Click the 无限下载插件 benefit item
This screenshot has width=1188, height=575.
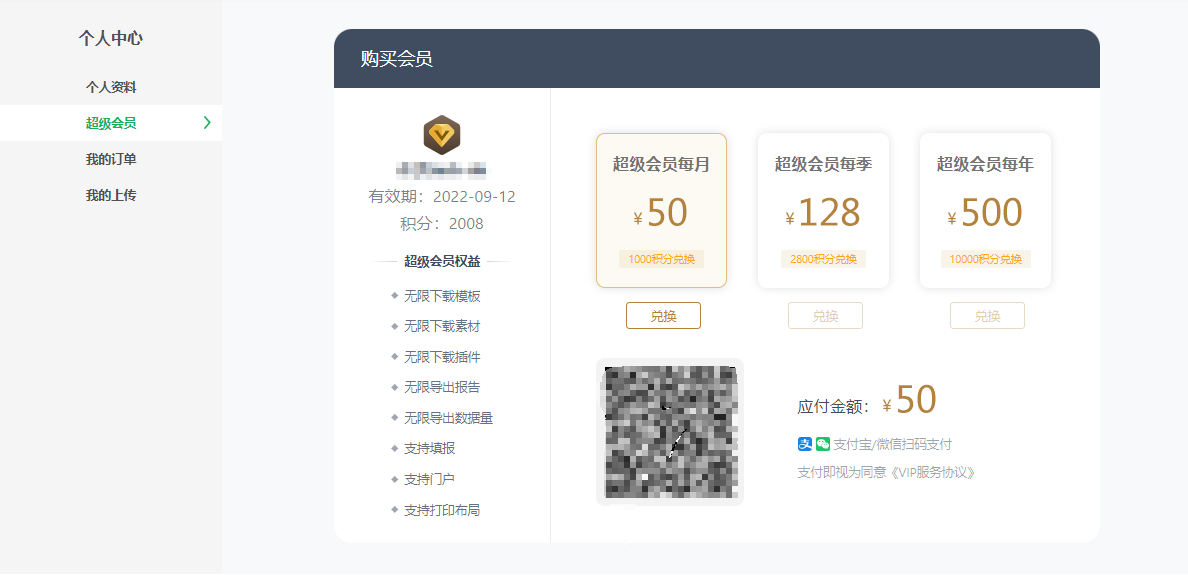(x=442, y=357)
